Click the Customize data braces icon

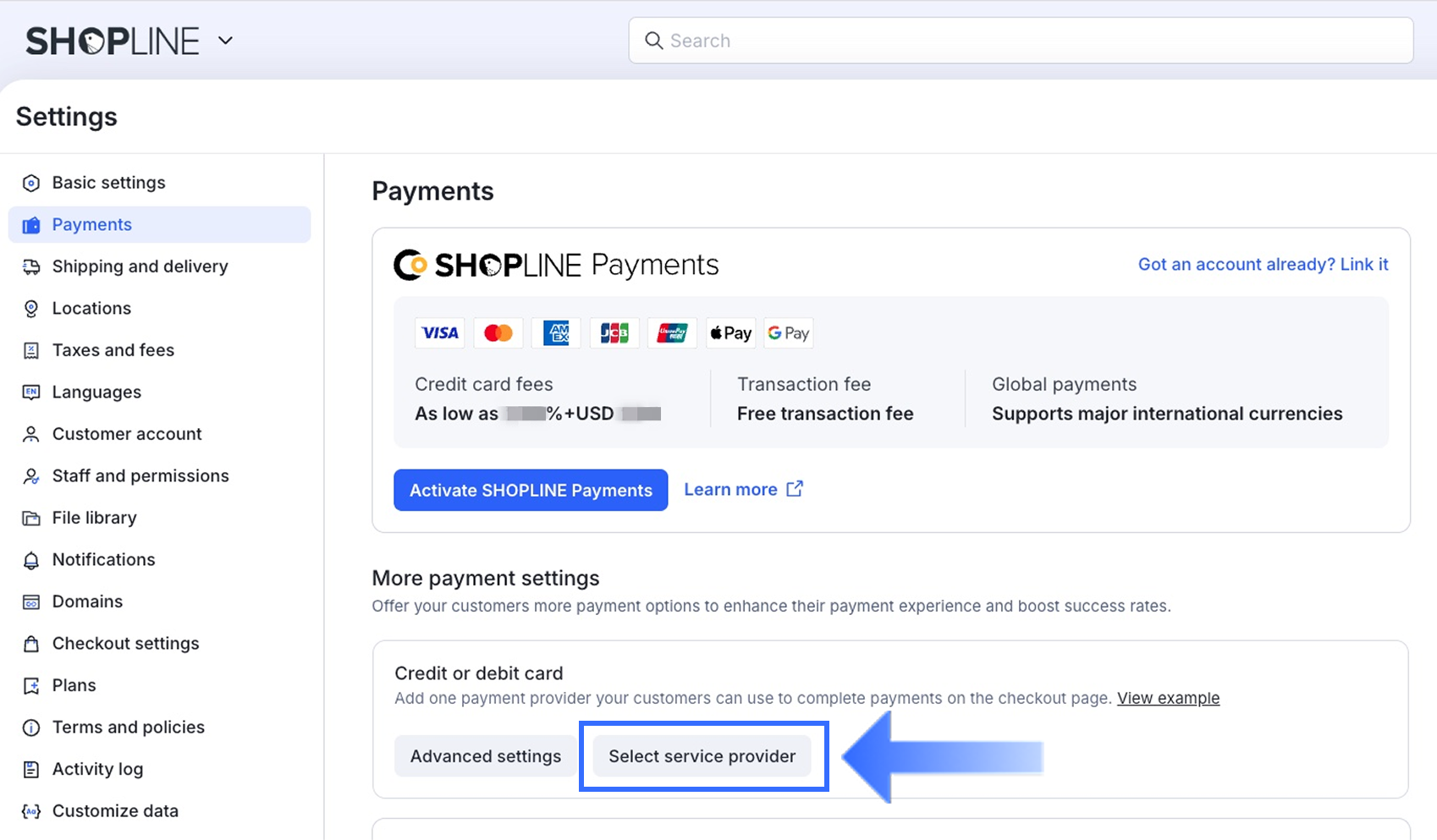[31, 811]
